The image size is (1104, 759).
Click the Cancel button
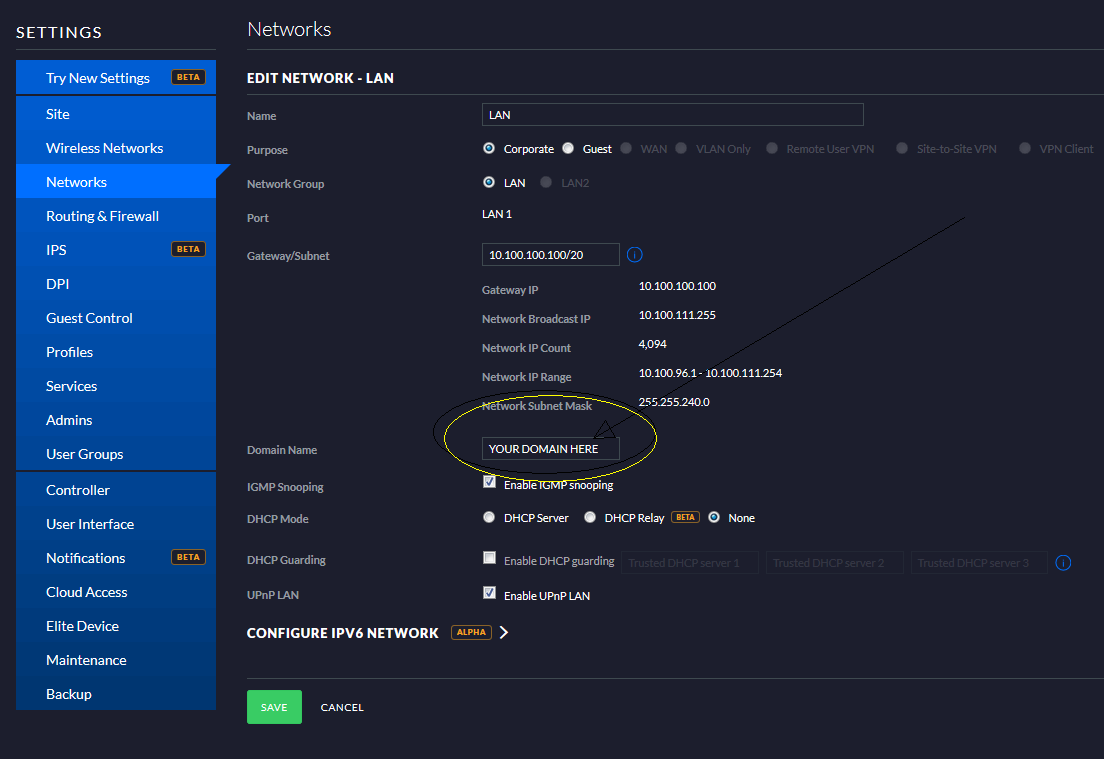342,707
